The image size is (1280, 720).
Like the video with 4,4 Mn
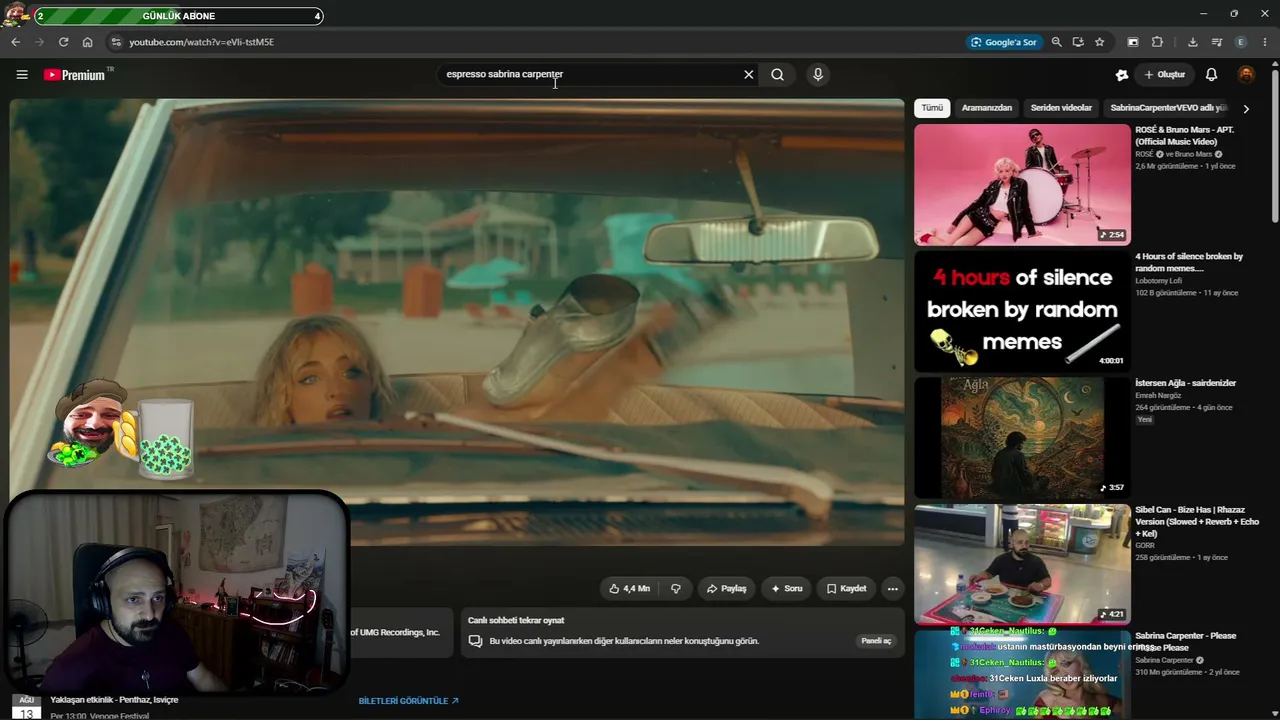pos(630,589)
